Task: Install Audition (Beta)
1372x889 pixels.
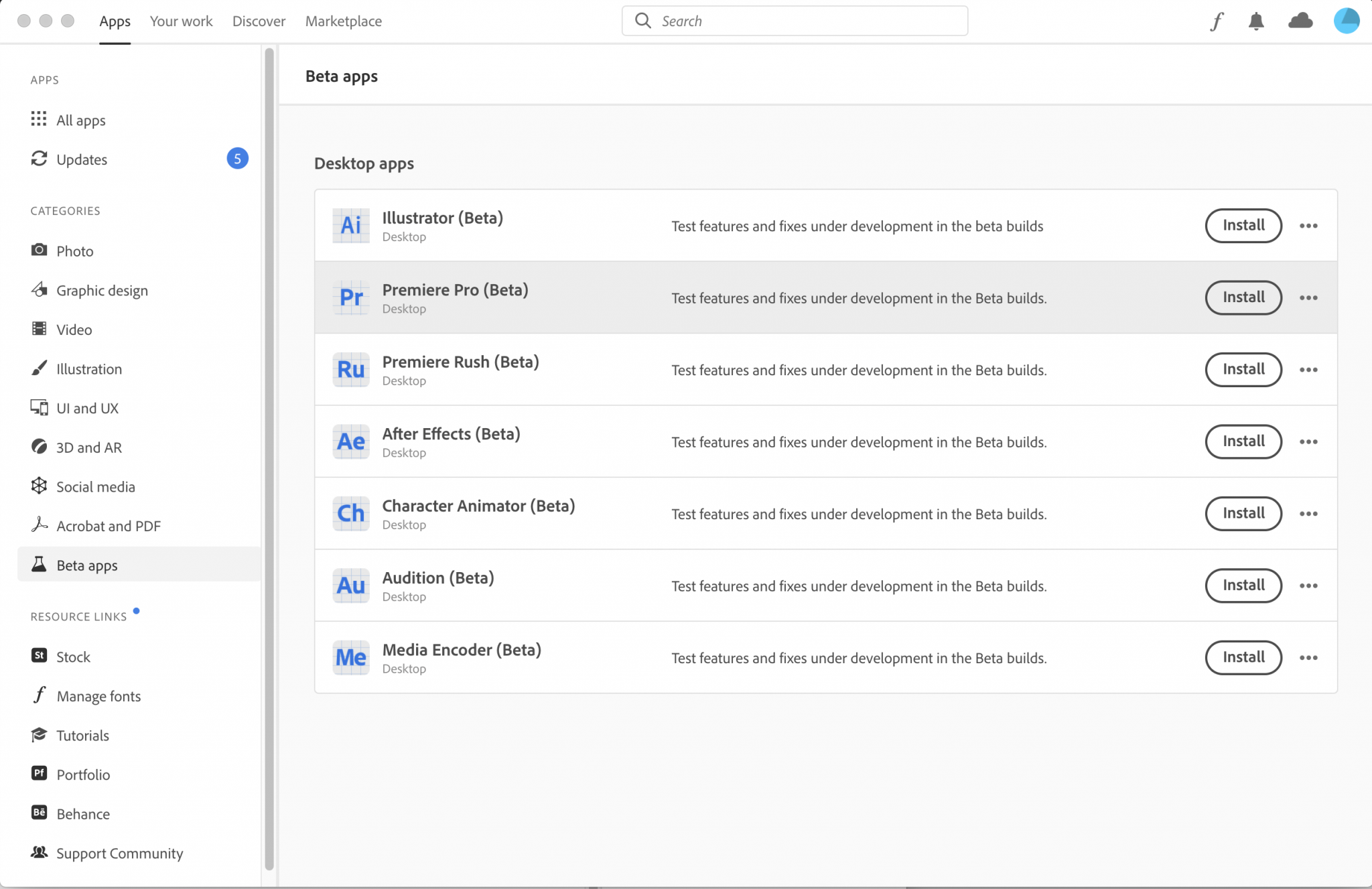Action: 1243,586
